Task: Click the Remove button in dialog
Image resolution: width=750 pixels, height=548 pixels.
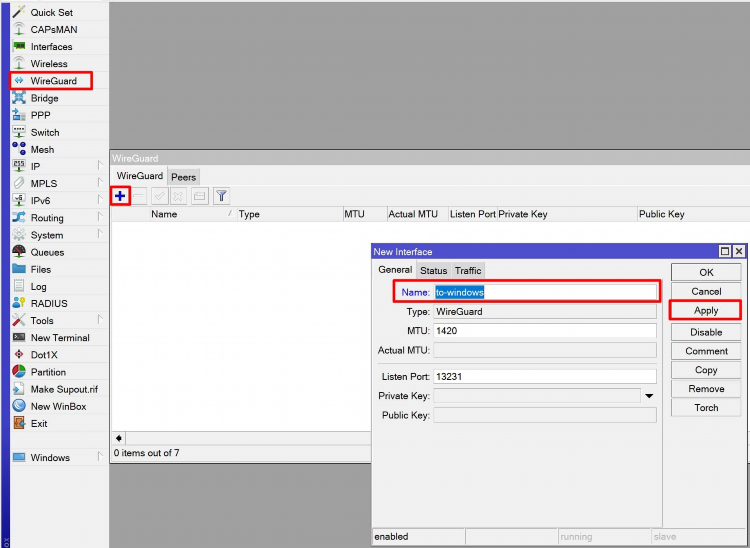Action: click(706, 389)
